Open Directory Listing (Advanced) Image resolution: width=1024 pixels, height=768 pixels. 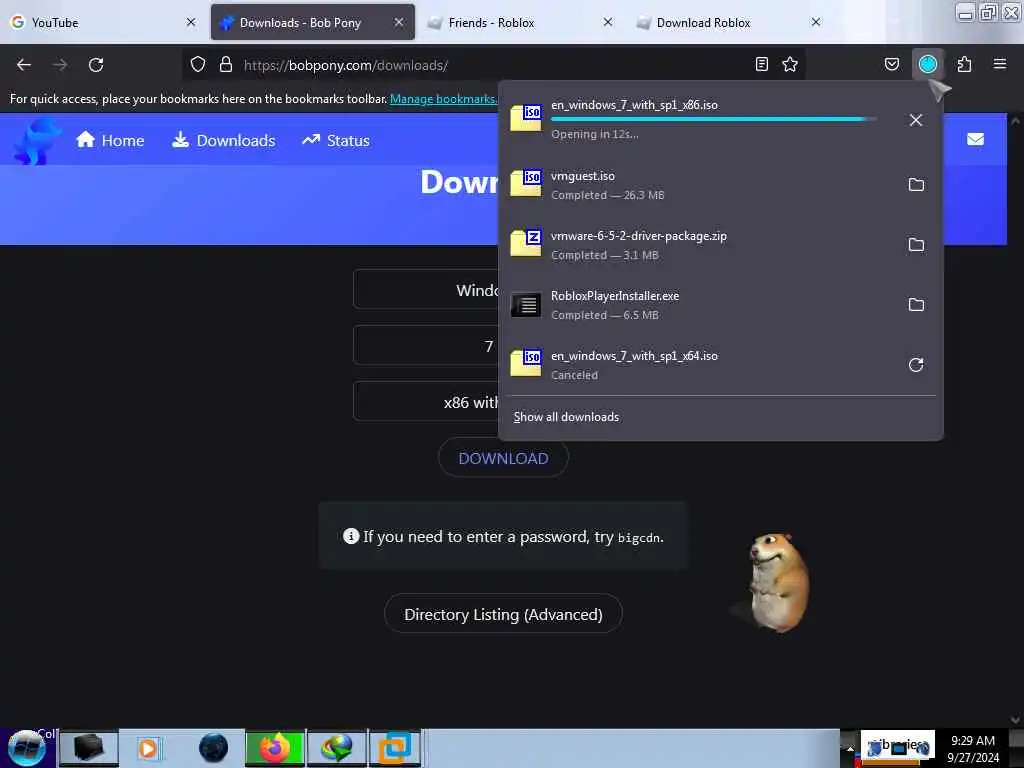coord(503,614)
